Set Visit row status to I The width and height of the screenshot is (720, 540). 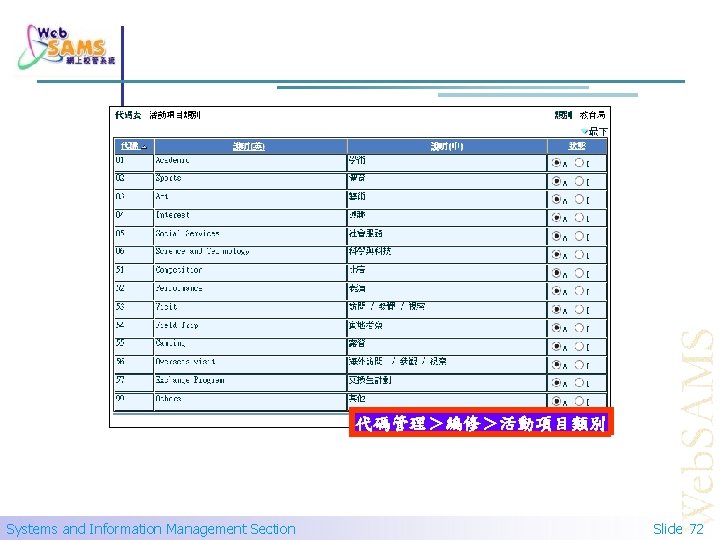579,309
